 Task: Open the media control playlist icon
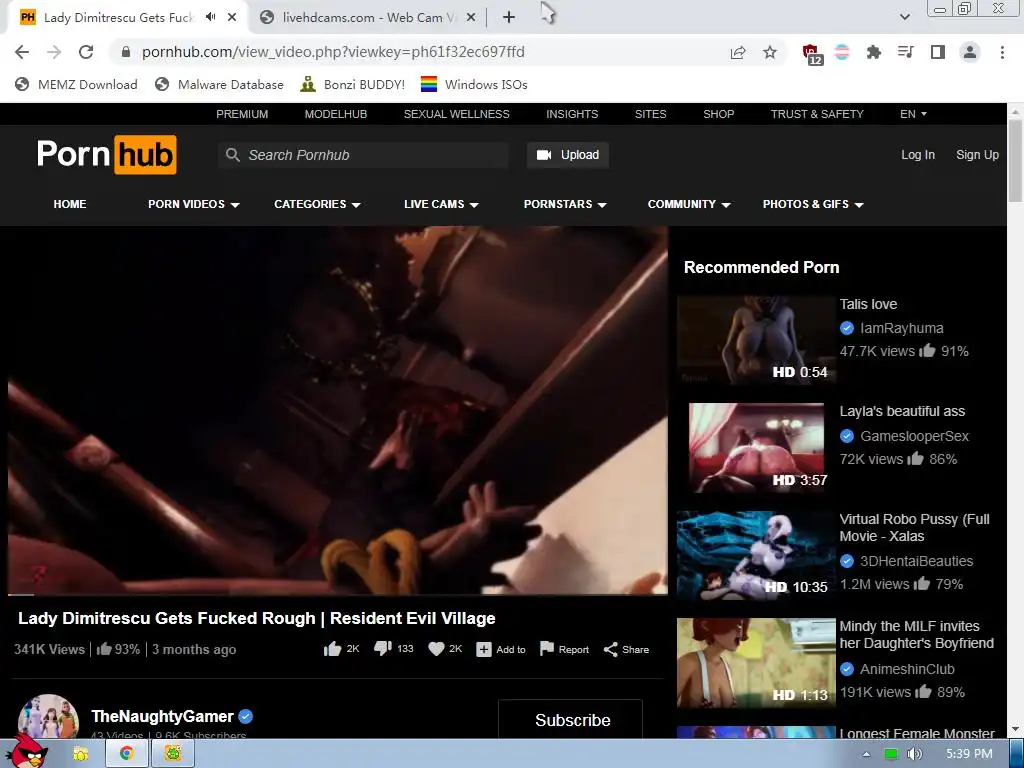coord(905,52)
